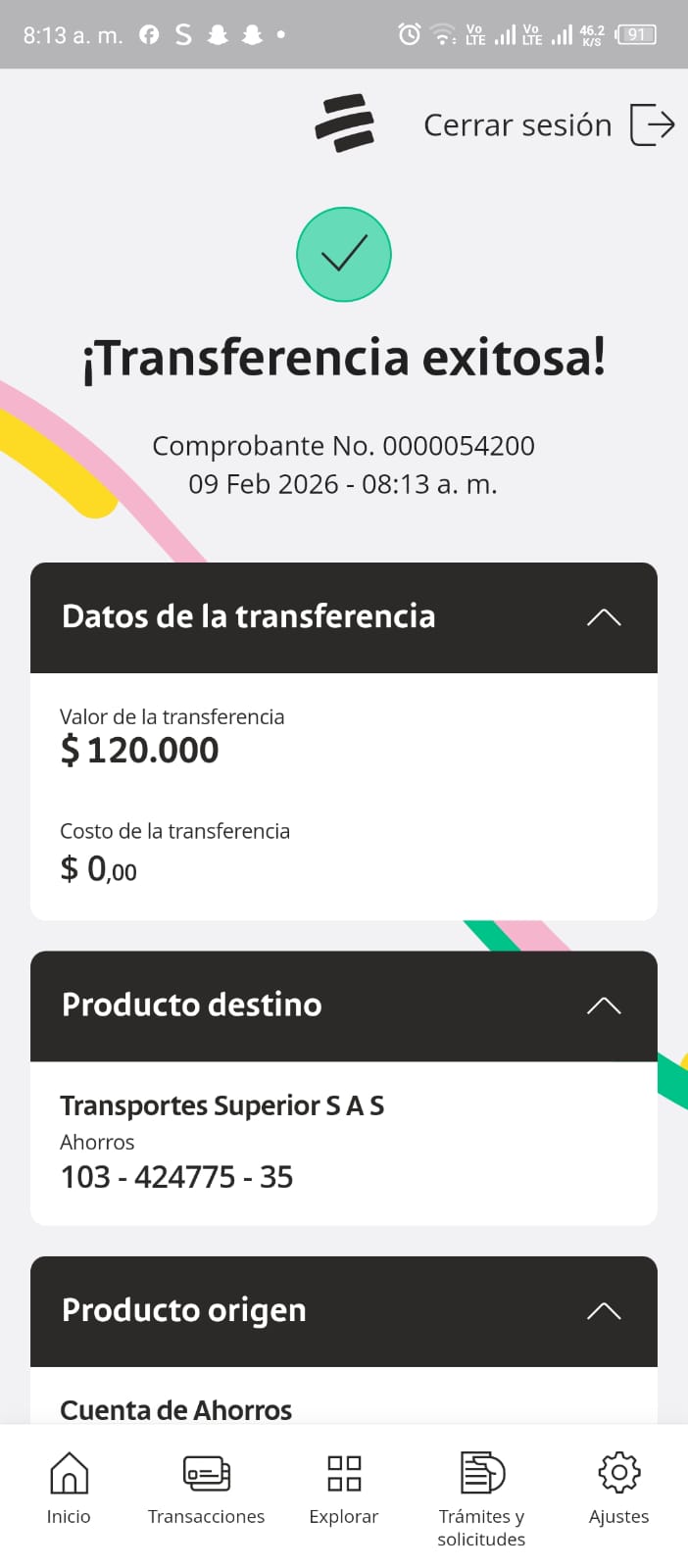Screen dimensions: 688x1568
Task: Tap the Bancolombia logo icon
Action: (x=345, y=123)
